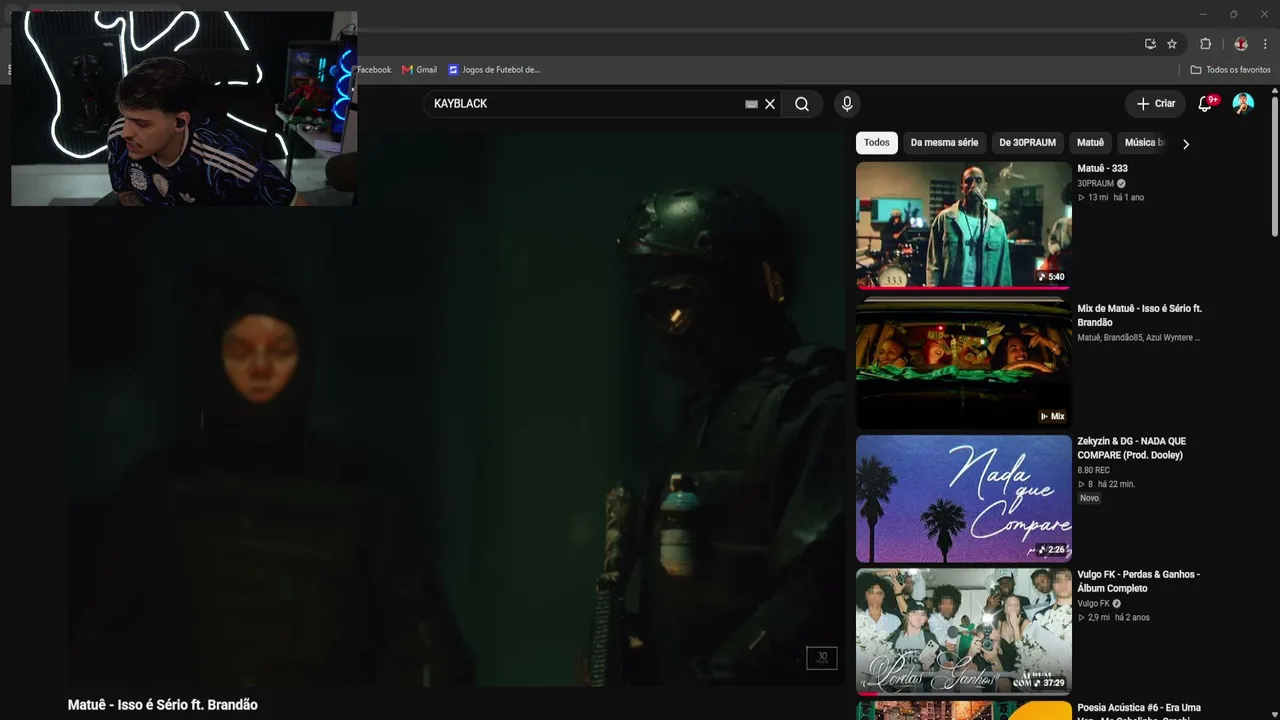Open the Gmail bookmark

[x=420, y=70]
